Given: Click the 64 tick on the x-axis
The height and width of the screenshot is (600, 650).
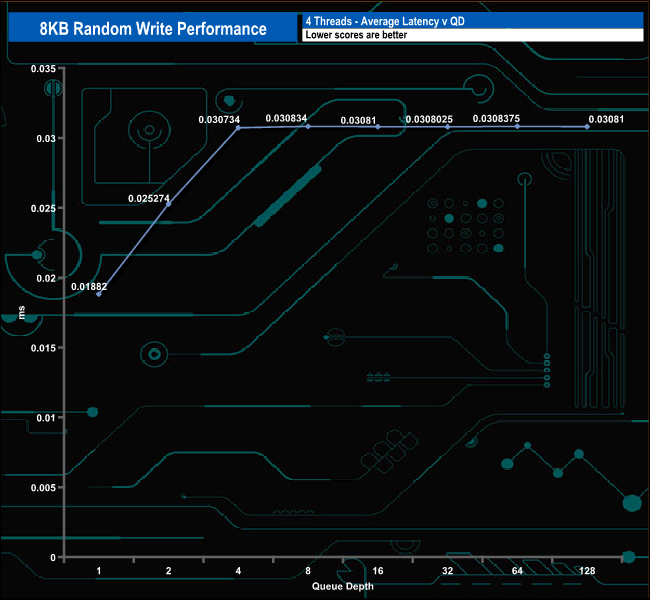Looking at the screenshot, I should pyautogui.click(x=517, y=571).
